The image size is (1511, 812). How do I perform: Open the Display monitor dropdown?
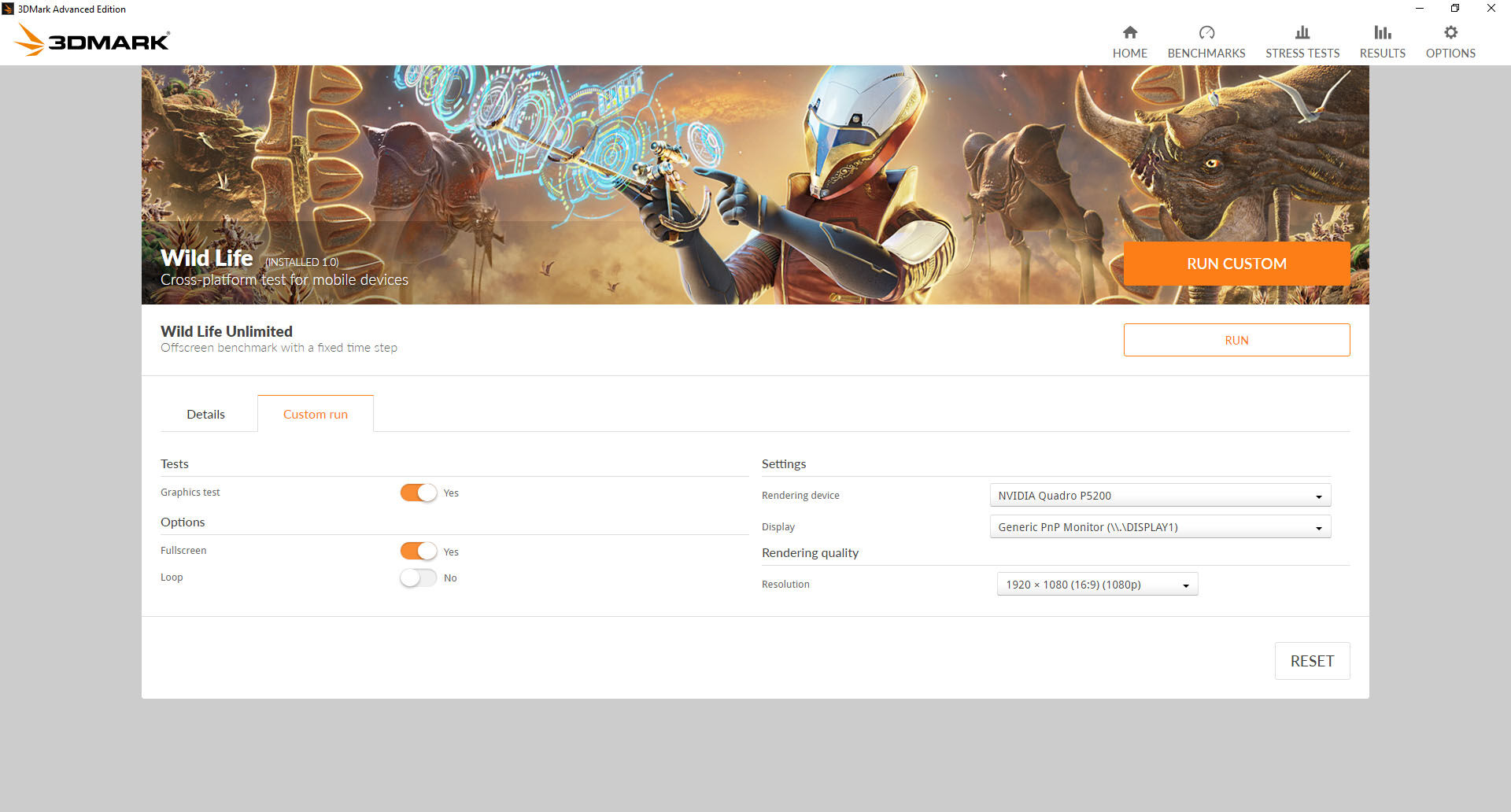click(1160, 527)
